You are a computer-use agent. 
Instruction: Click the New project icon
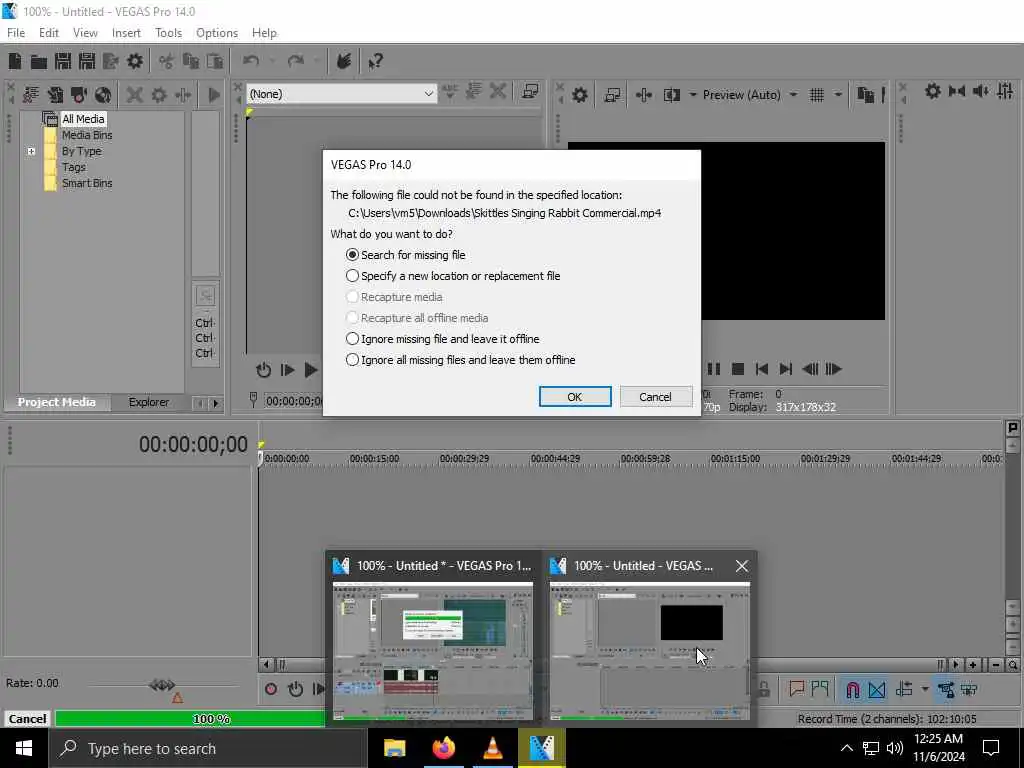(15, 61)
